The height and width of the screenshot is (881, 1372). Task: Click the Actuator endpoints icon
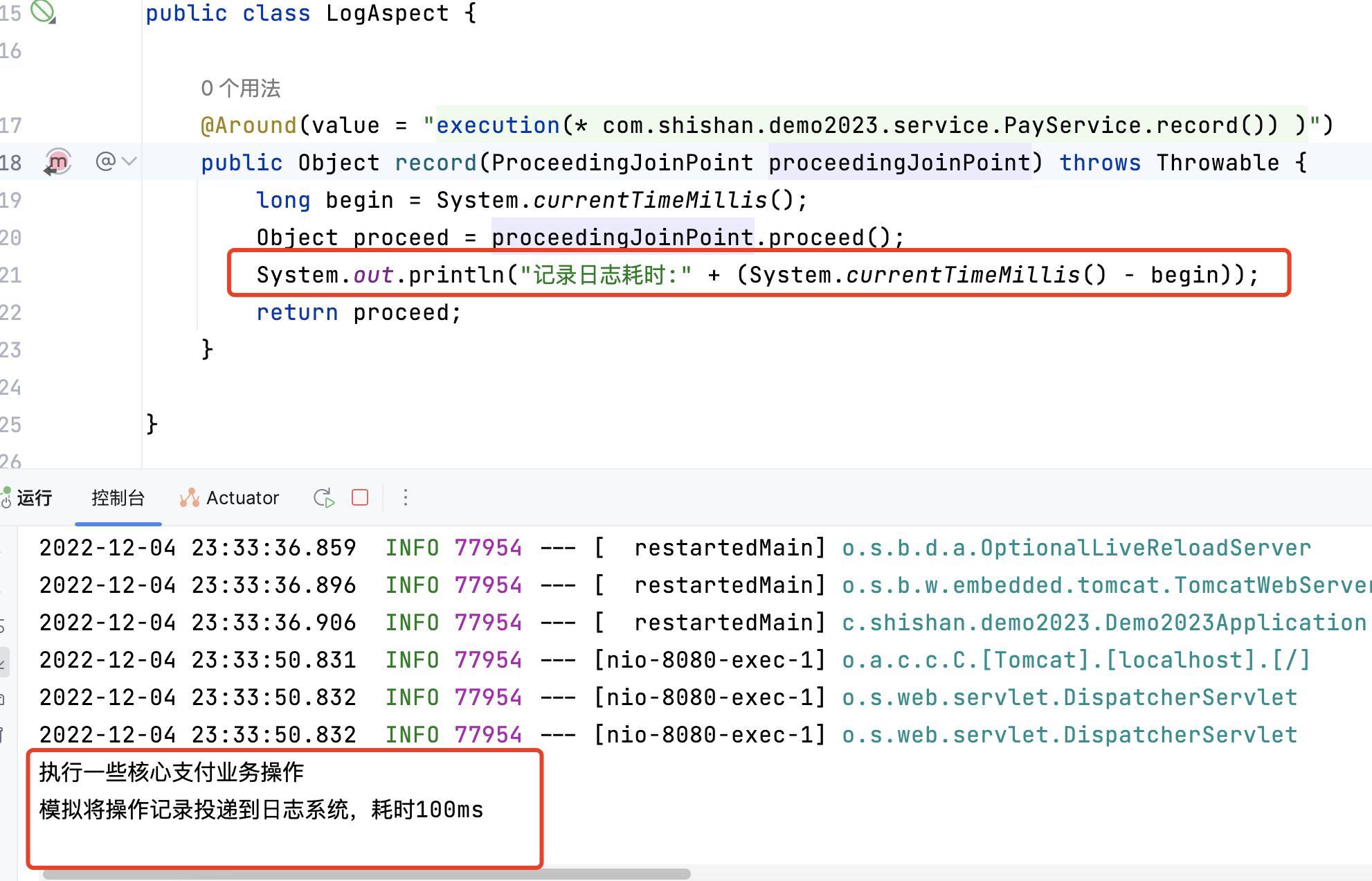tap(189, 498)
